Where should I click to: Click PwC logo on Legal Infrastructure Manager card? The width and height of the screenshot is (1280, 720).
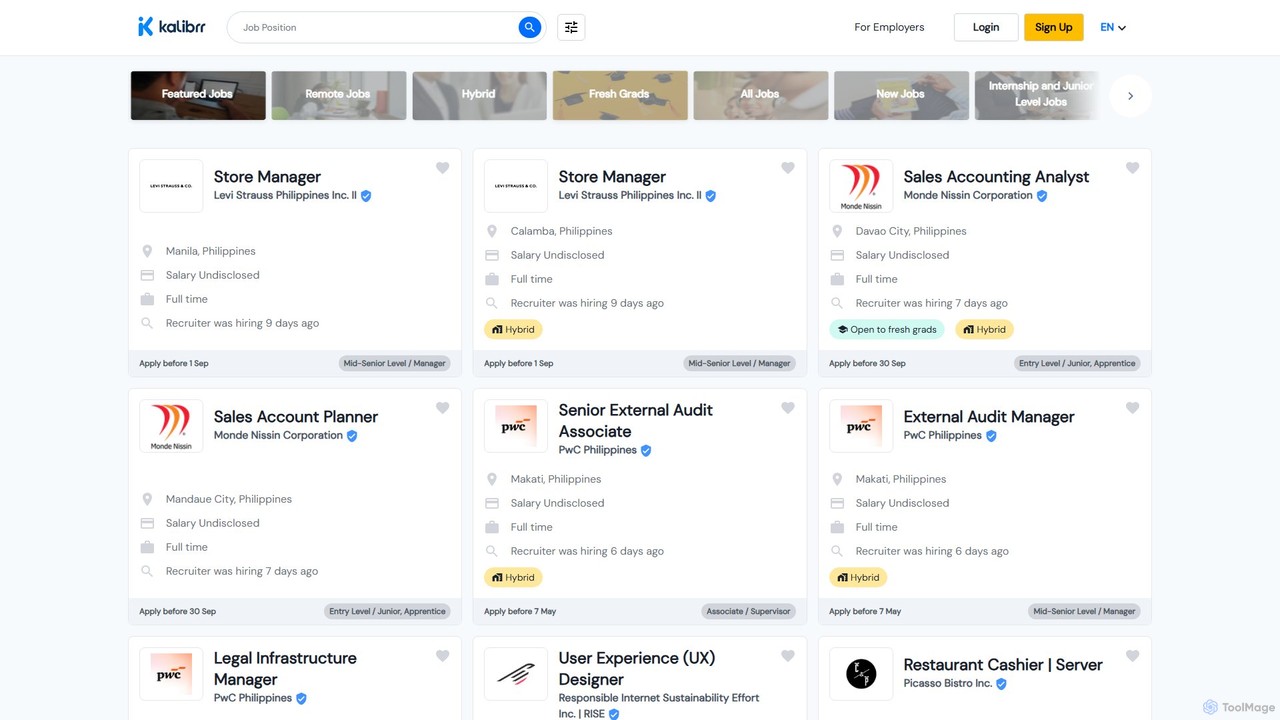171,674
